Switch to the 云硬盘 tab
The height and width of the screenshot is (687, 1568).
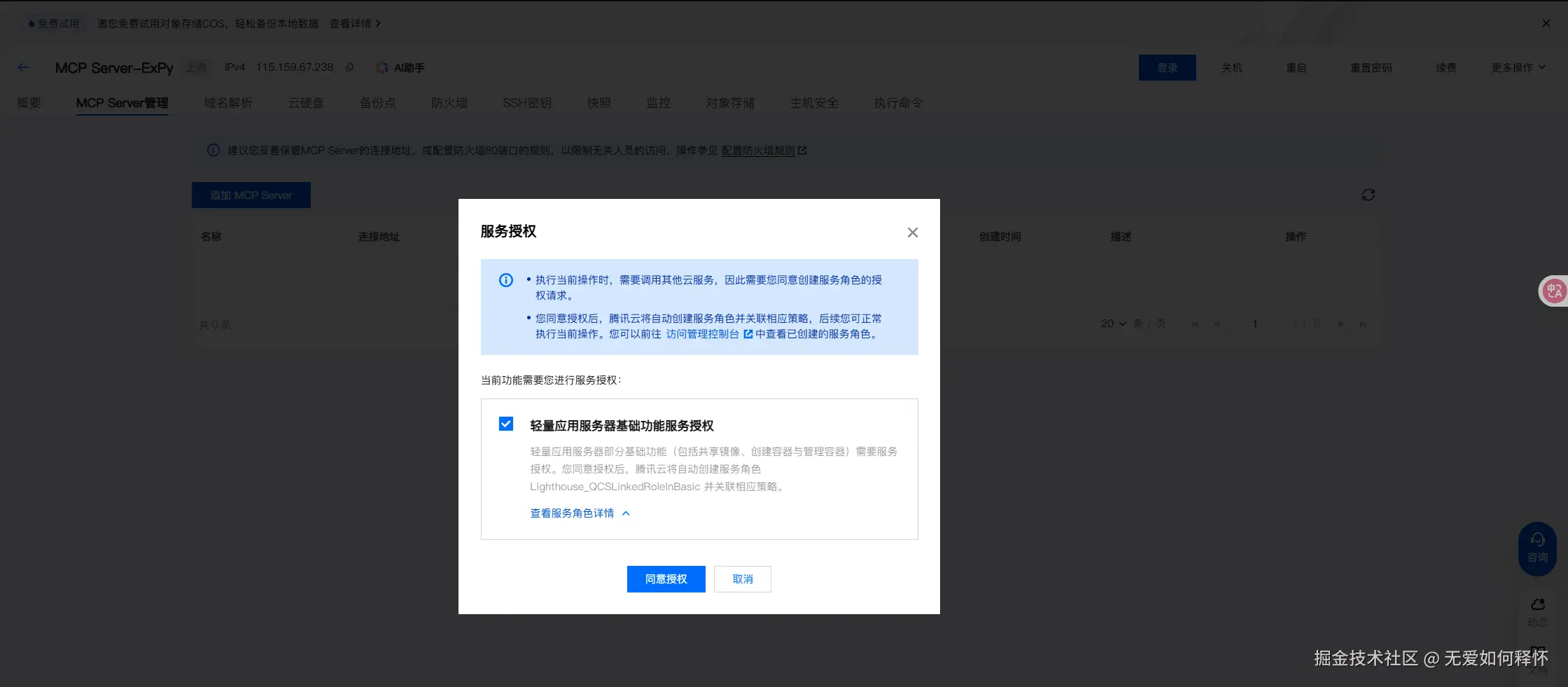click(x=306, y=103)
